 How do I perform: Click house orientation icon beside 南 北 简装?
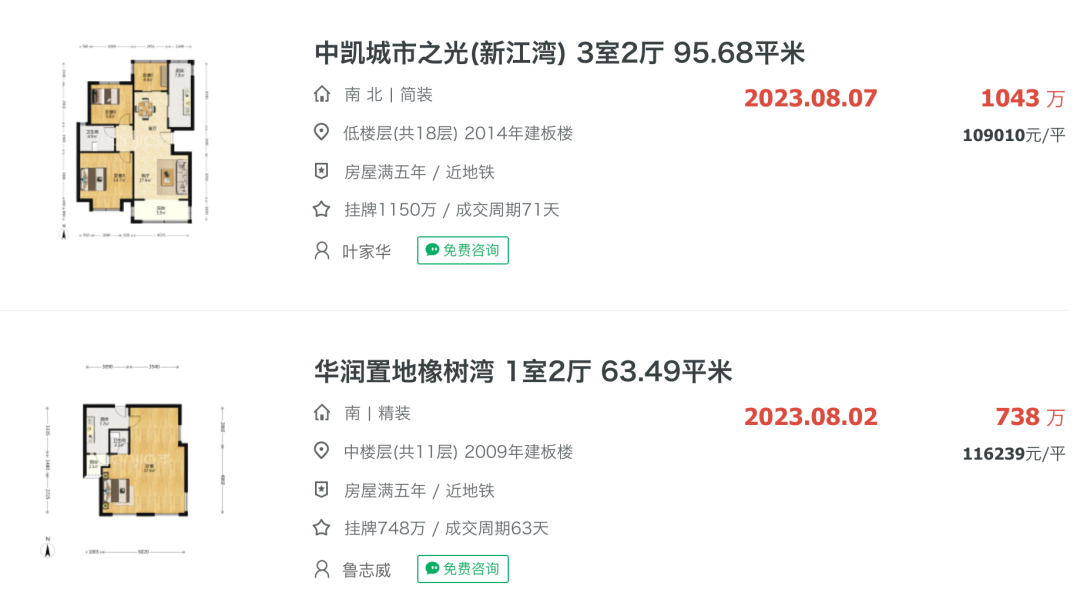322,94
